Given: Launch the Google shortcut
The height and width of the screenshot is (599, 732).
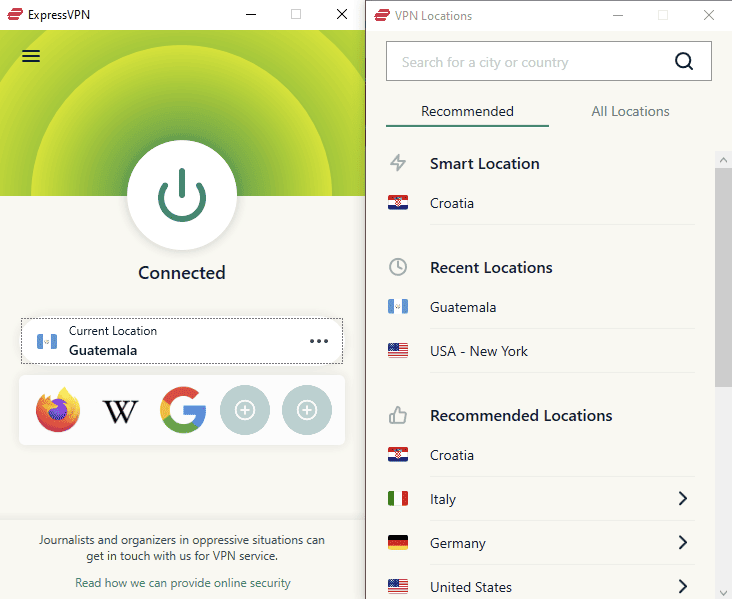Looking at the screenshot, I should 183,409.
